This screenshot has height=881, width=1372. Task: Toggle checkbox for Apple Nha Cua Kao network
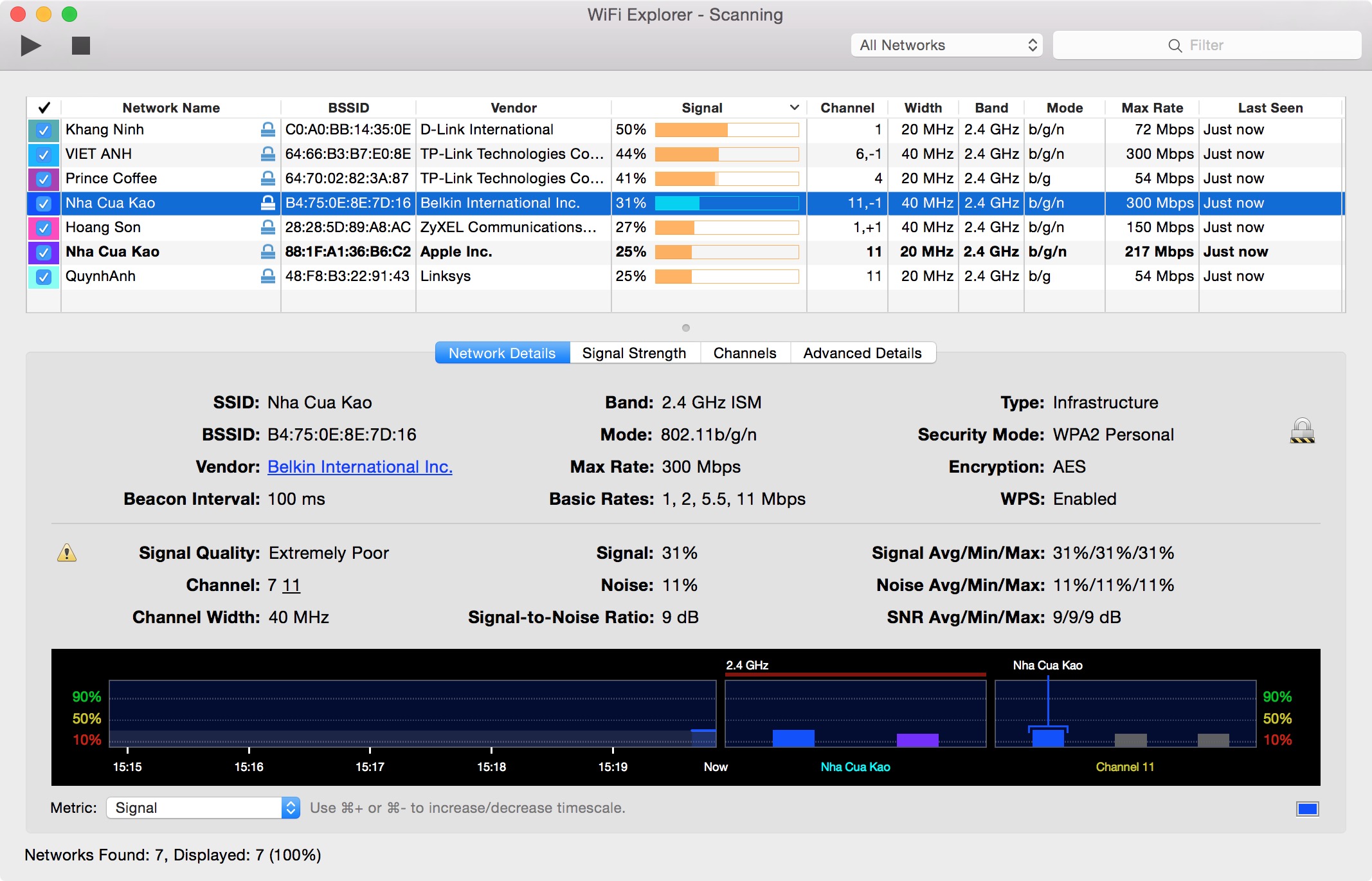click(44, 252)
